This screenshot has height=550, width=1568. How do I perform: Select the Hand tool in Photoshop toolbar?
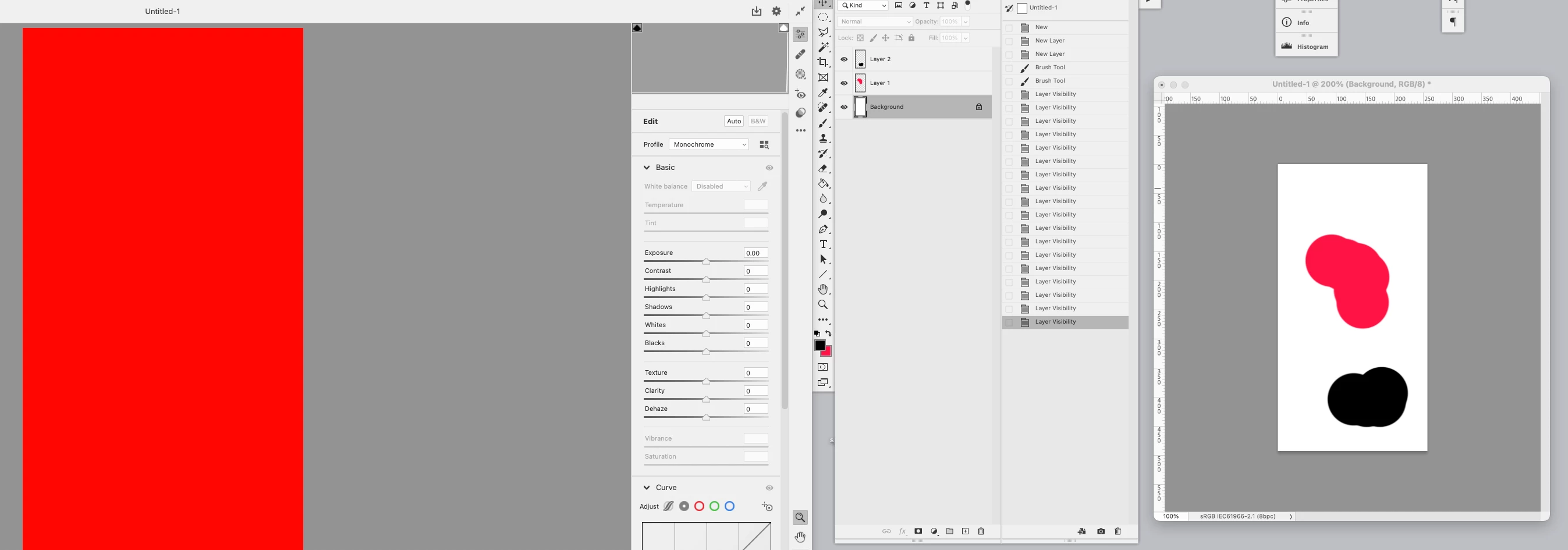pos(823,289)
